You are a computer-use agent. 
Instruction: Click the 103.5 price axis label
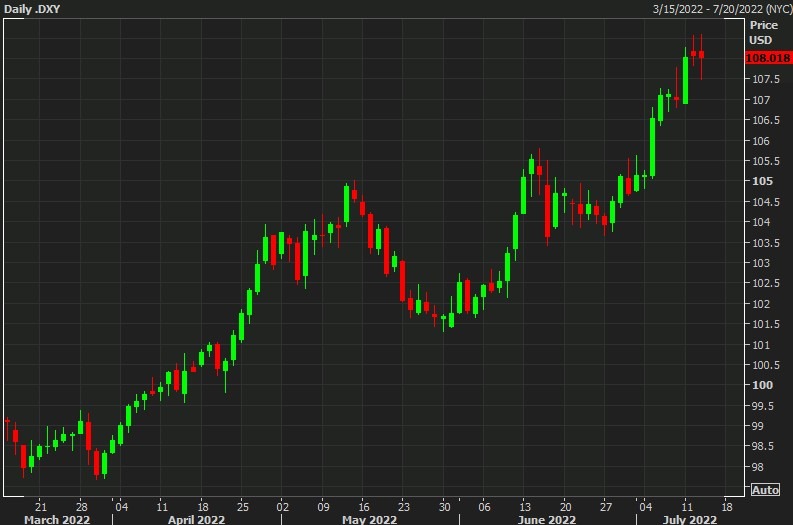click(766, 243)
